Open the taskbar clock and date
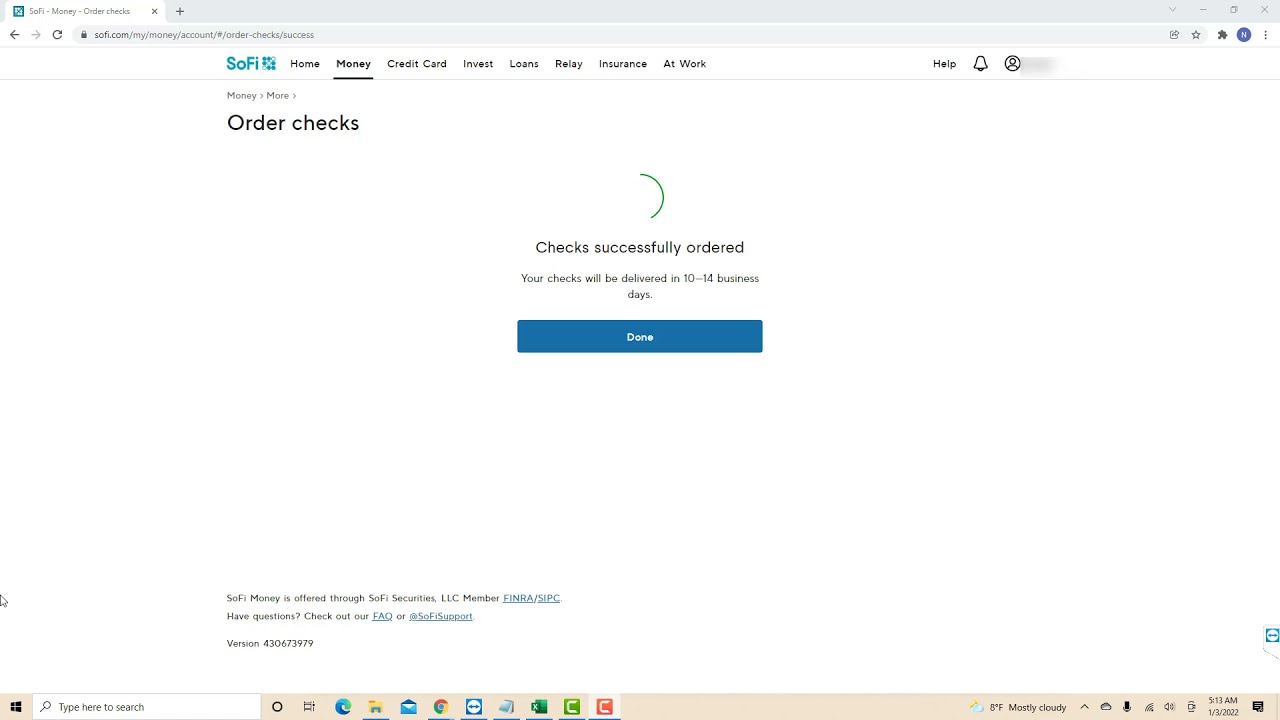The width and height of the screenshot is (1280, 720). (1223, 707)
